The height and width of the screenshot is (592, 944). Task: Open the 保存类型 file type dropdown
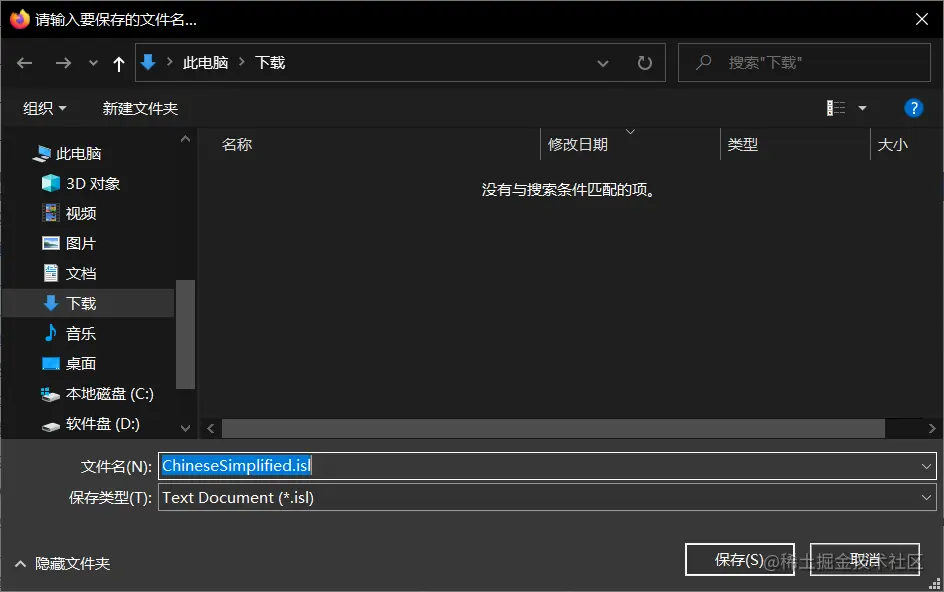925,497
